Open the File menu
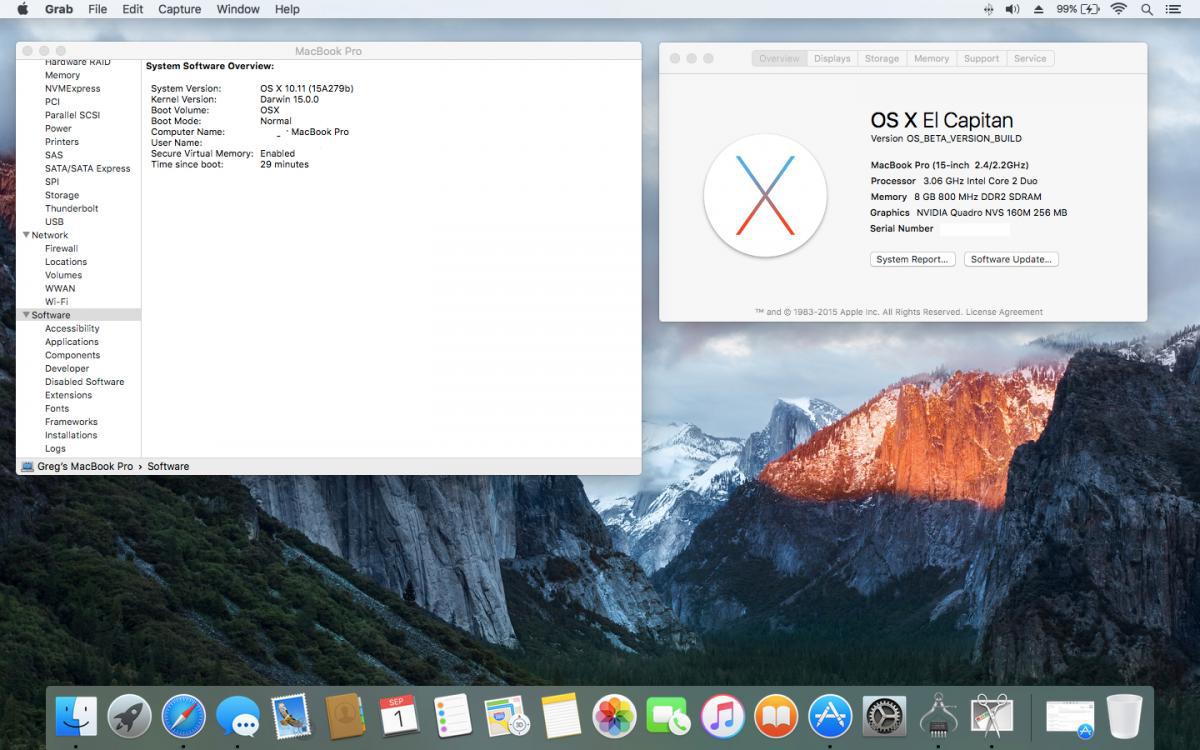The width and height of the screenshot is (1200, 750). [x=97, y=9]
